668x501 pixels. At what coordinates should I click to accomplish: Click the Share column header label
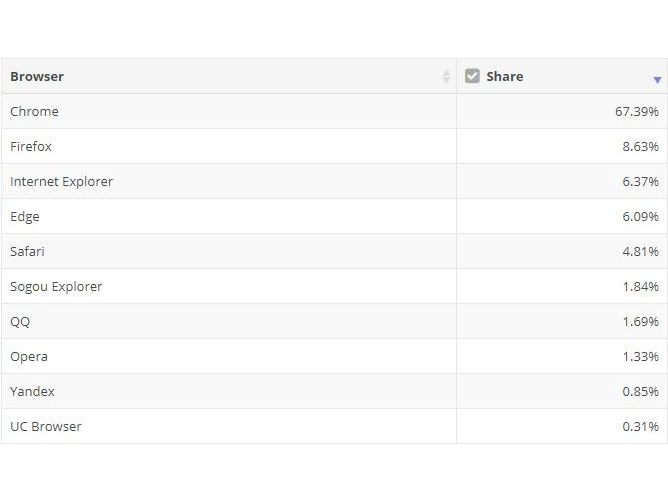504,77
